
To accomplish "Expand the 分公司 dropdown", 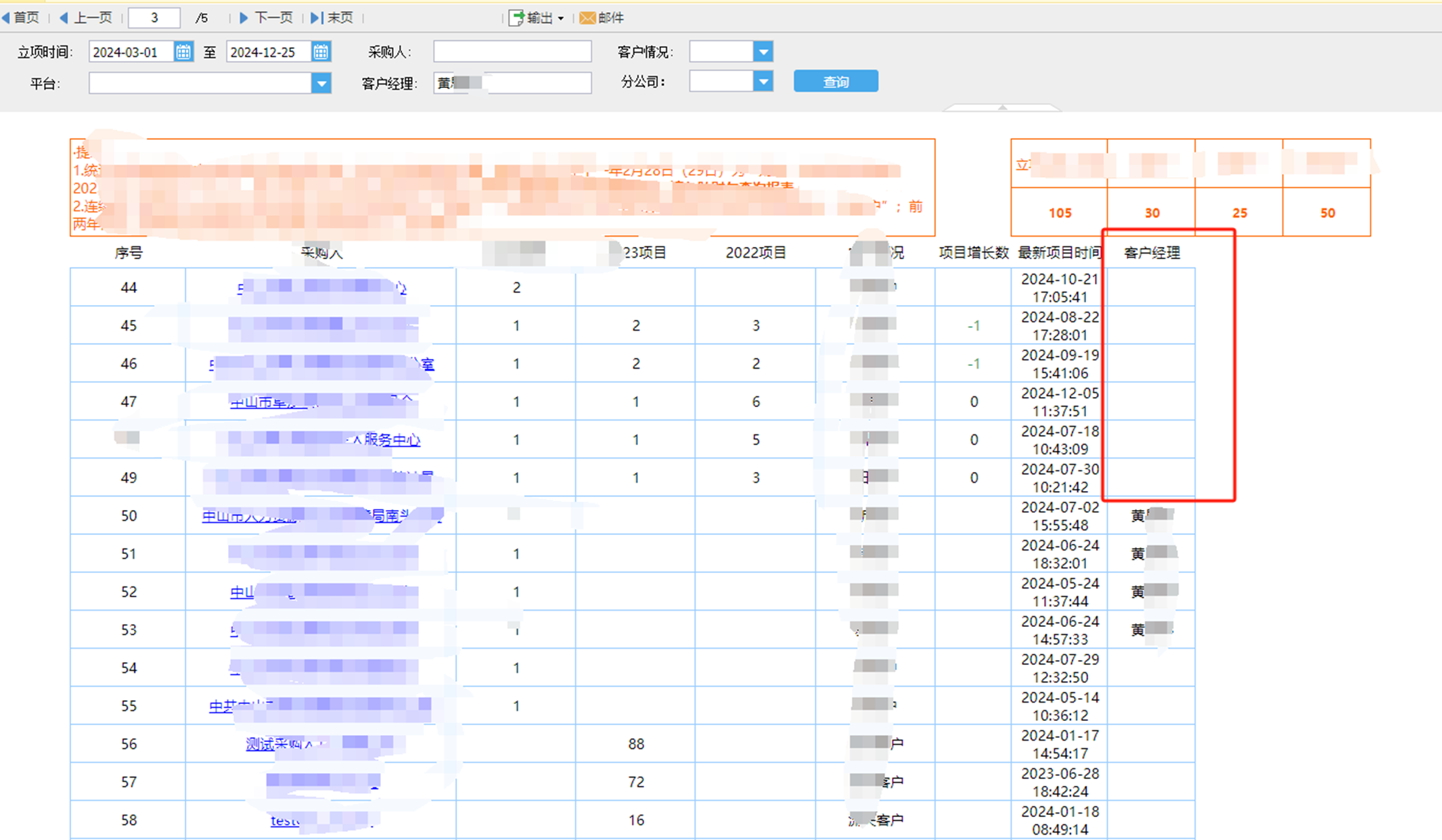I will pos(763,82).
